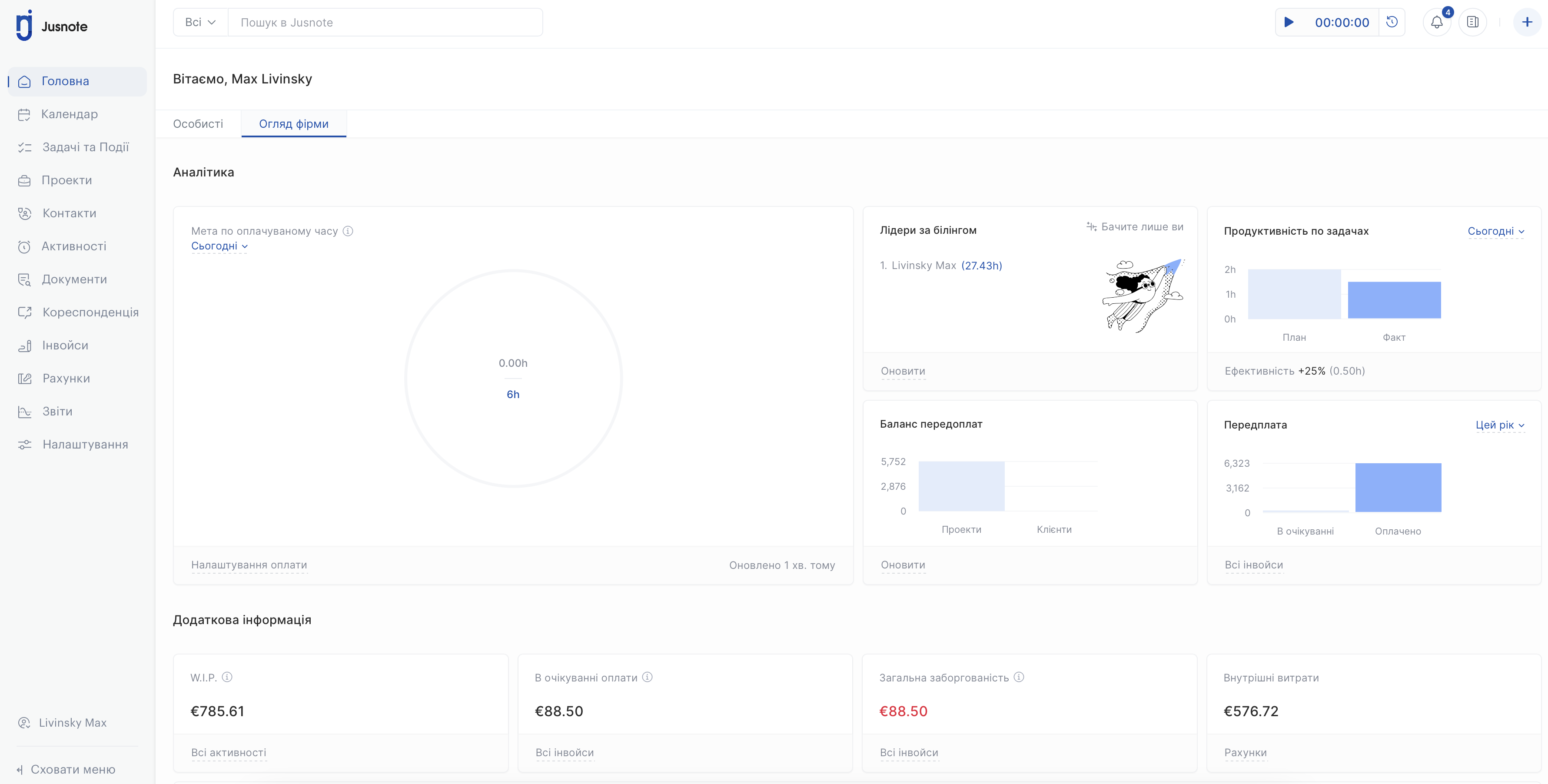Click Всі інвойси under Загальна заборгованість

point(909,753)
